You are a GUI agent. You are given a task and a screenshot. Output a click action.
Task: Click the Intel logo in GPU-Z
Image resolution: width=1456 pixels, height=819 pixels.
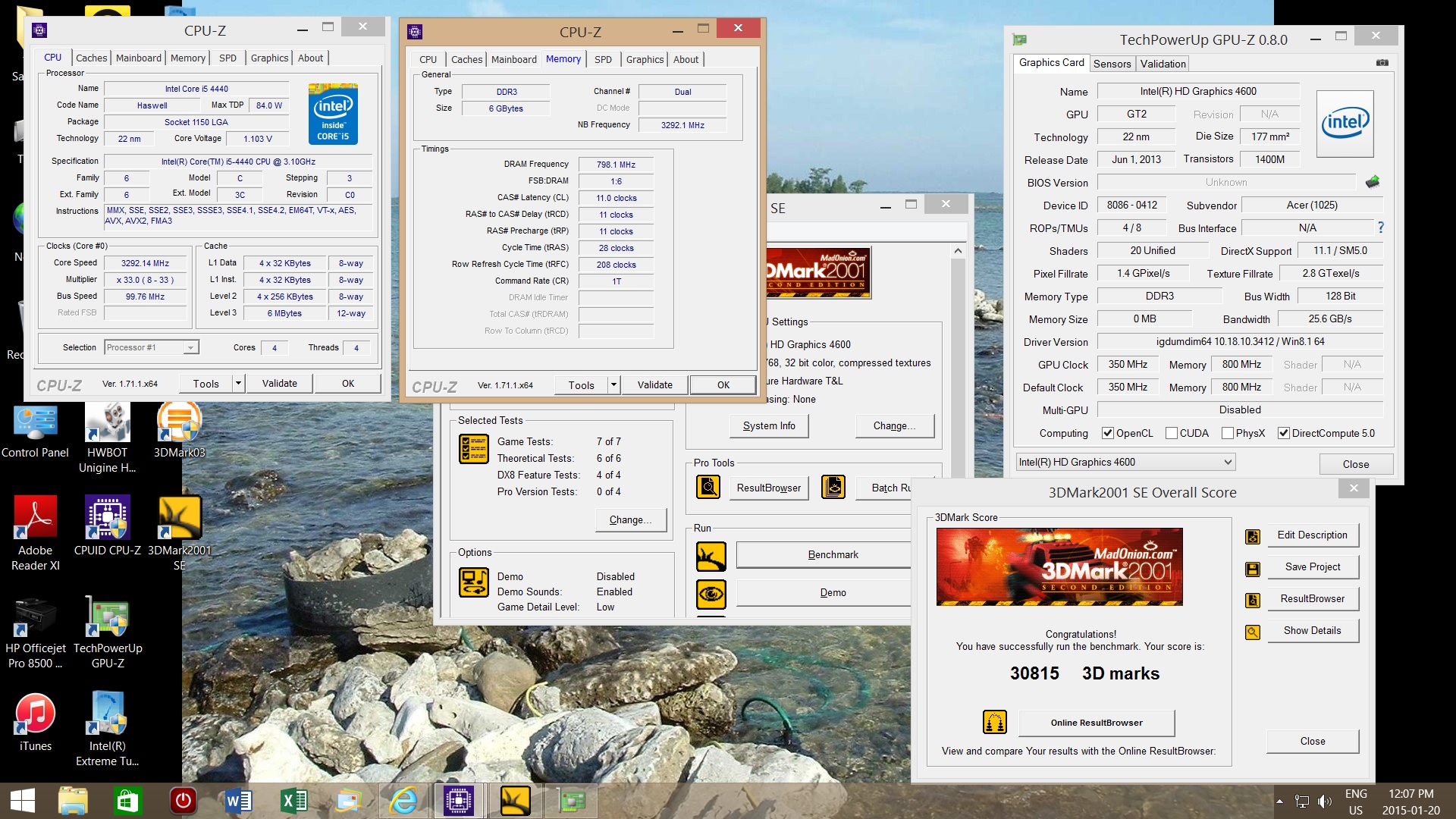[x=1345, y=124]
